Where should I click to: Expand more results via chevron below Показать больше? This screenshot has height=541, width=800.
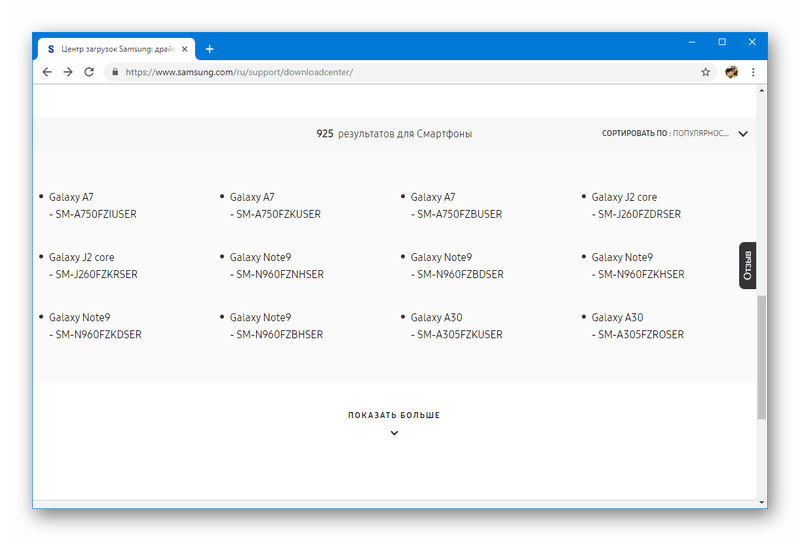pyautogui.click(x=394, y=433)
